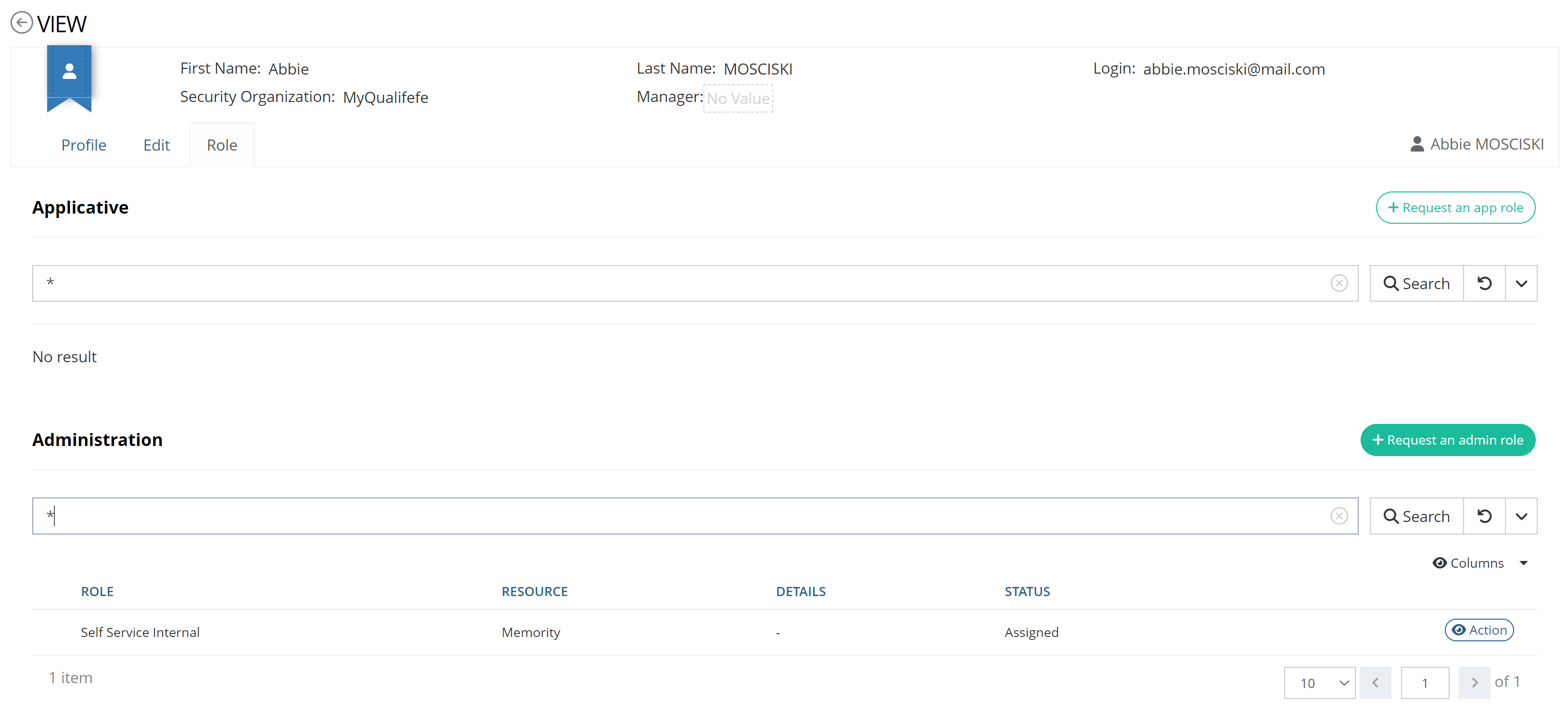
Task: Open the Role tab
Action: (x=222, y=145)
